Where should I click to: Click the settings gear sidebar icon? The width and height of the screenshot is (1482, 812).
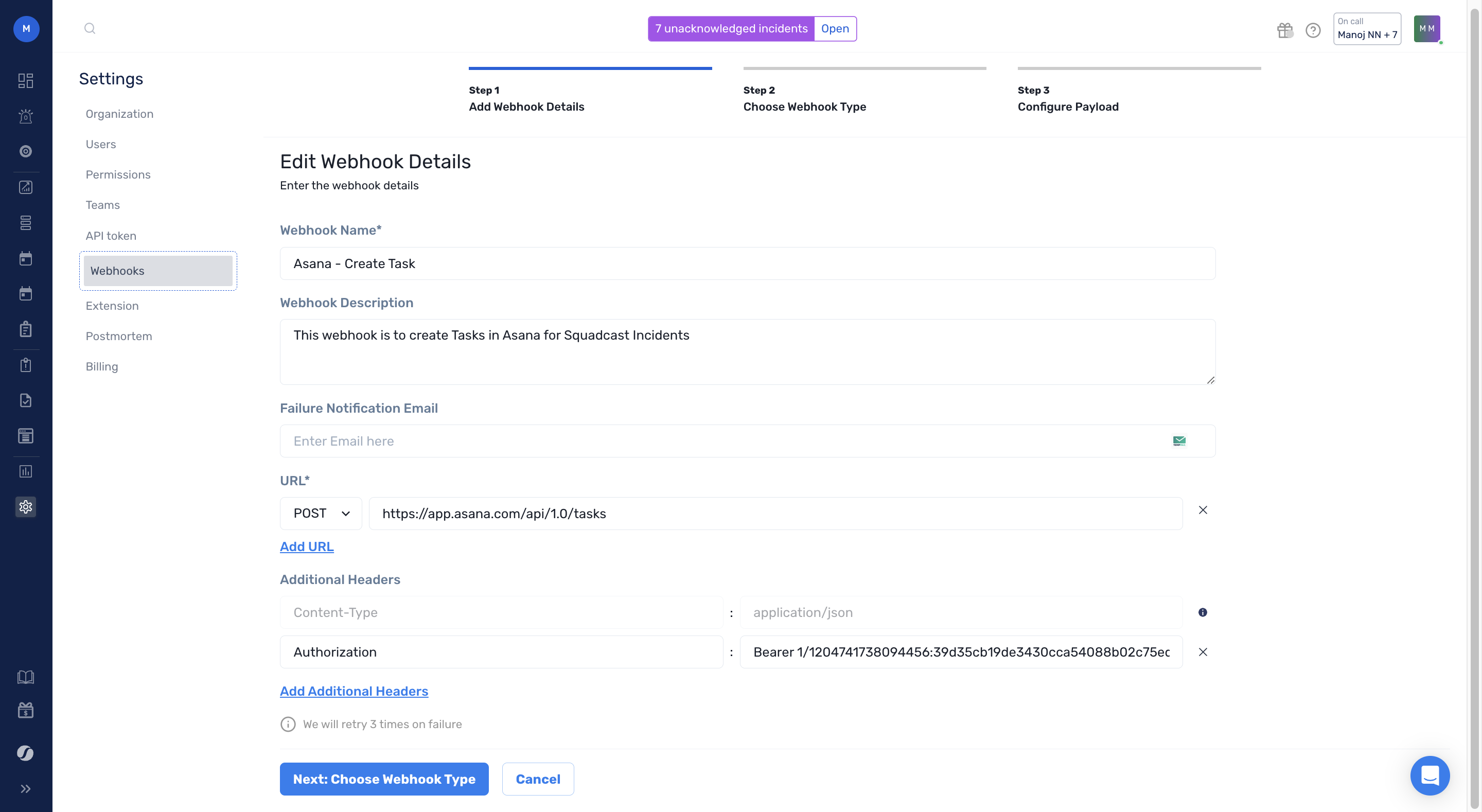26,506
